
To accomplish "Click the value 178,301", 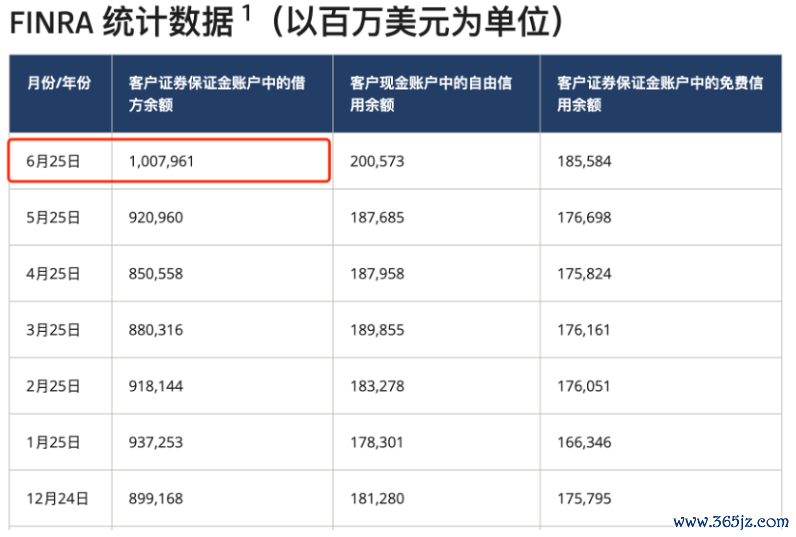I will (377, 443).
